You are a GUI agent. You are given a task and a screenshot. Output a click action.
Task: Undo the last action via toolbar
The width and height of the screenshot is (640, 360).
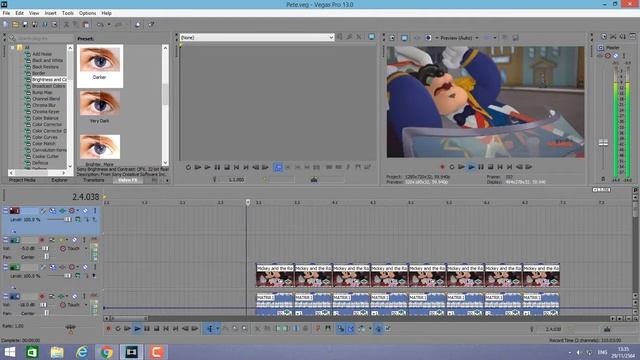tap(100, 24)
